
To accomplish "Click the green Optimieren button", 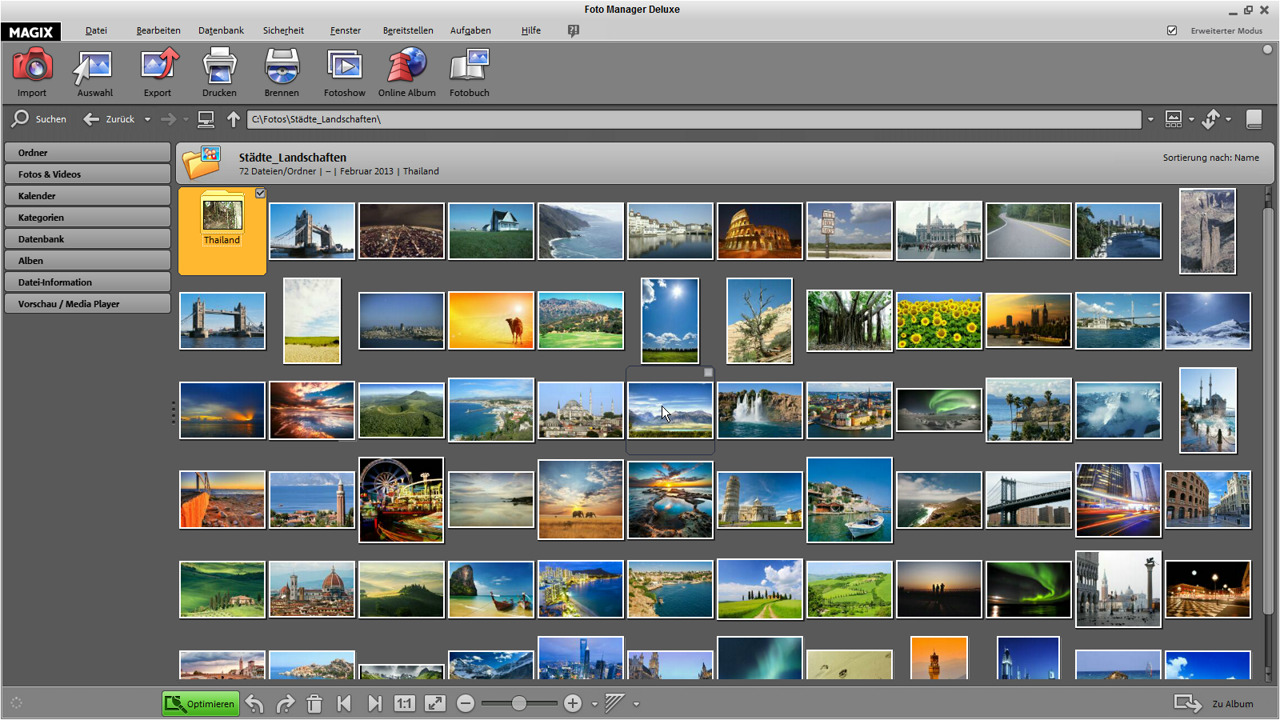I will pyautogui.click(x=201, y=704).
